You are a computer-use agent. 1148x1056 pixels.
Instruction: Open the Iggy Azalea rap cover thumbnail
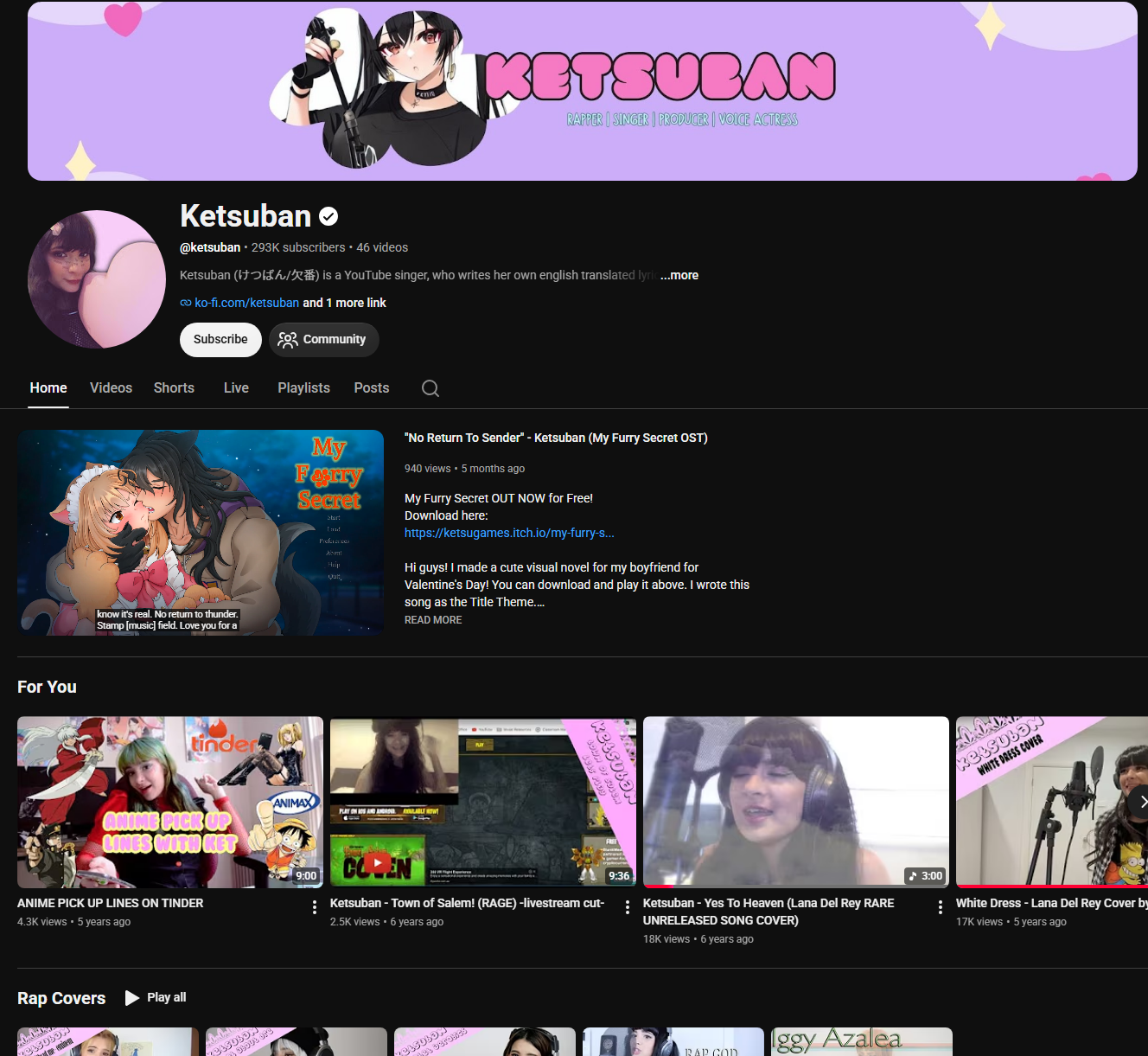862,1041
